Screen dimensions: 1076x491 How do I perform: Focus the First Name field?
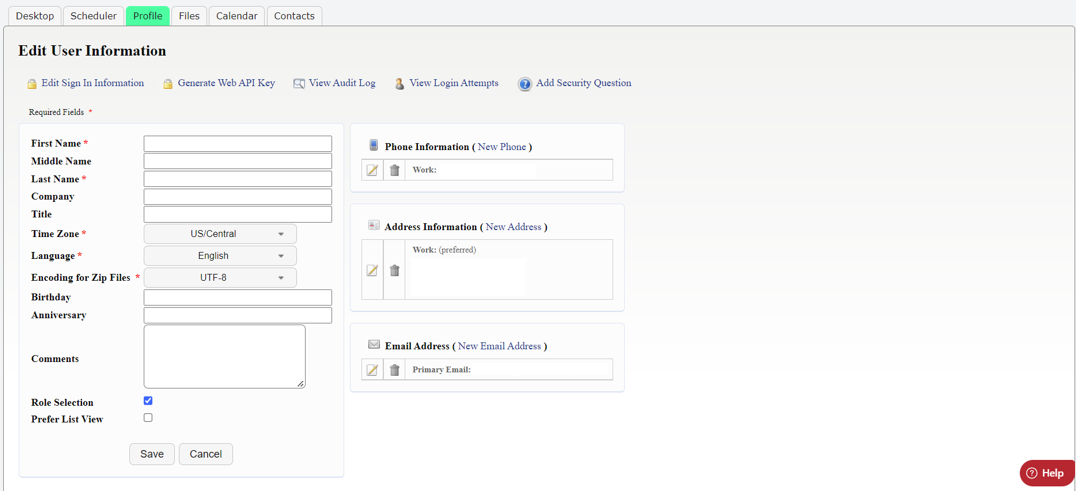(237, 143)
